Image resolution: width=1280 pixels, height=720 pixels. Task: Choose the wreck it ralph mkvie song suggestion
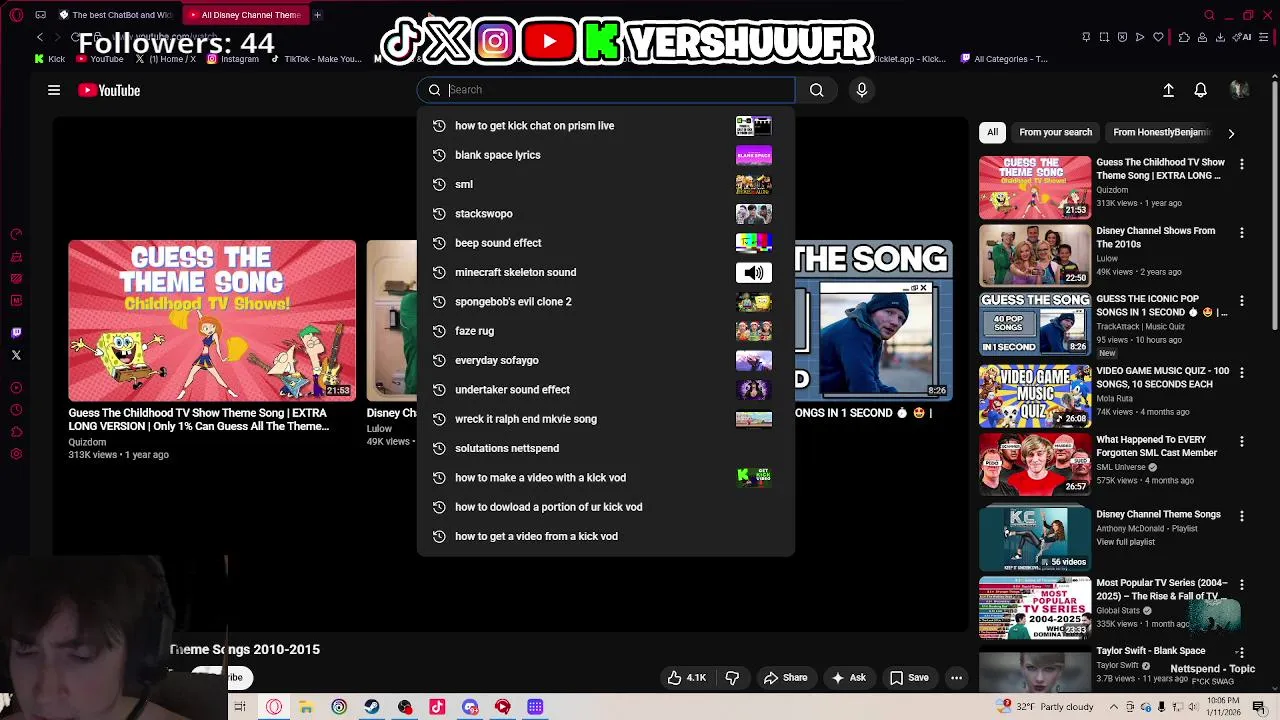[605, 419]
